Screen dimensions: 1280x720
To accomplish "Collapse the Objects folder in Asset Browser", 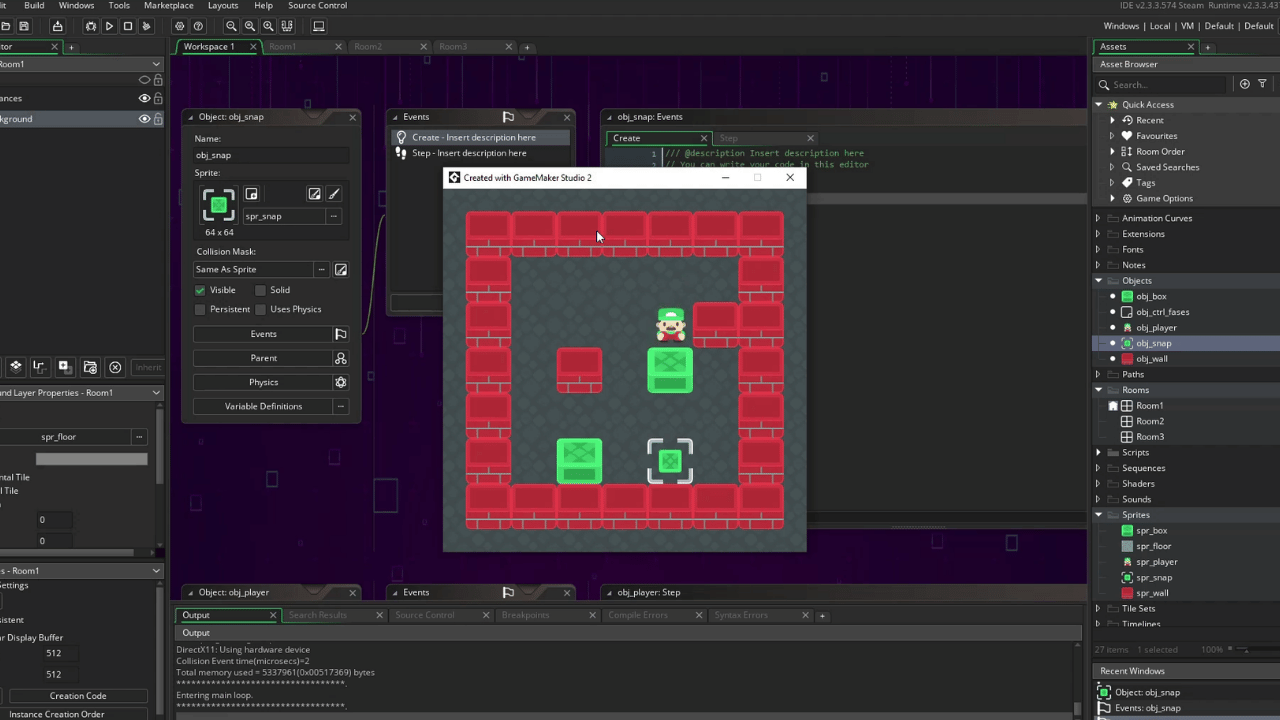I will coord(1098,281).
